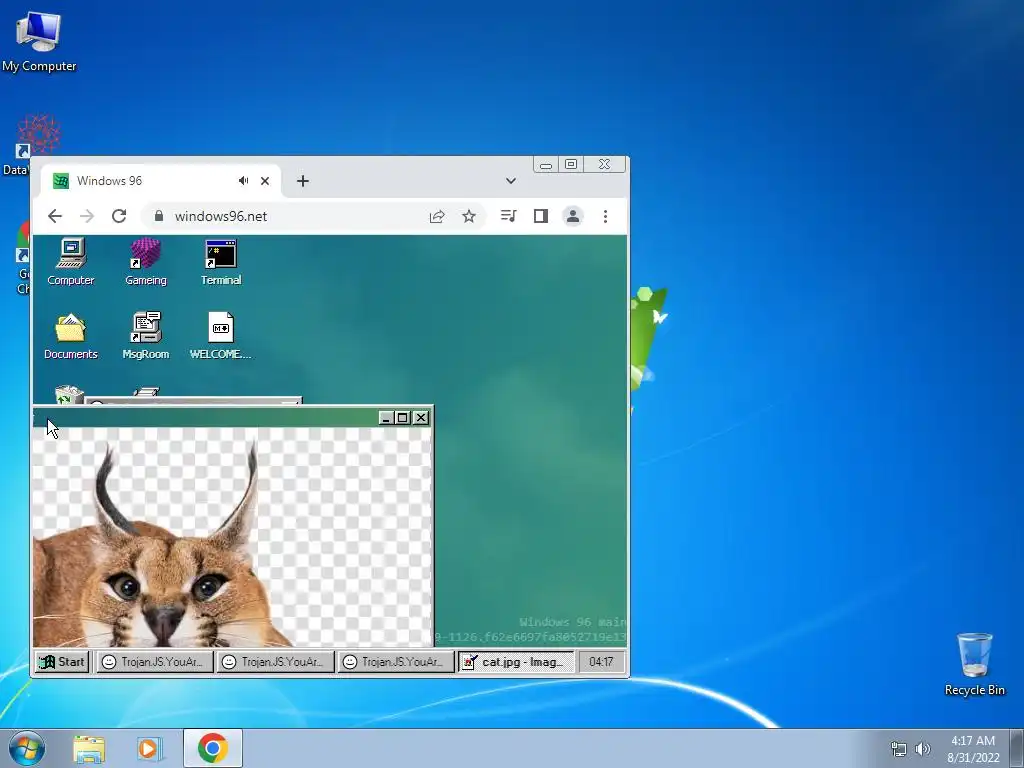Expand the tab search chevron
The height and width of the screenshot is (768, 1024).
[x=511, y=181]
